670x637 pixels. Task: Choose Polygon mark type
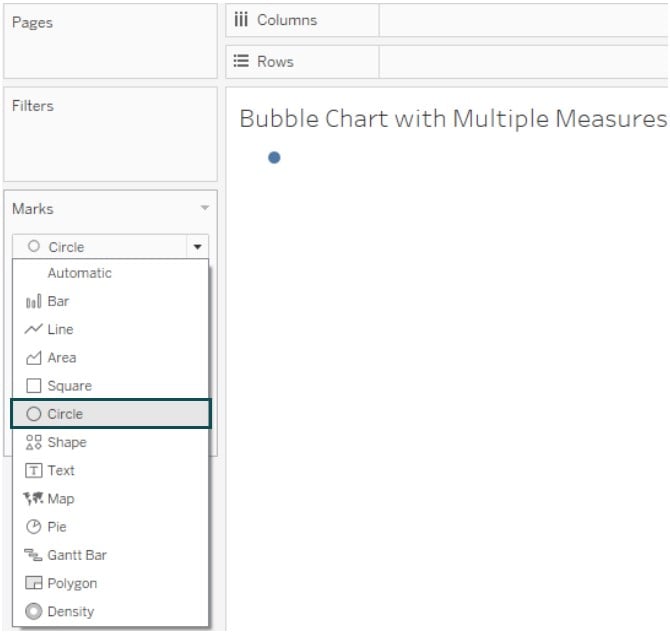coord(111,583)
